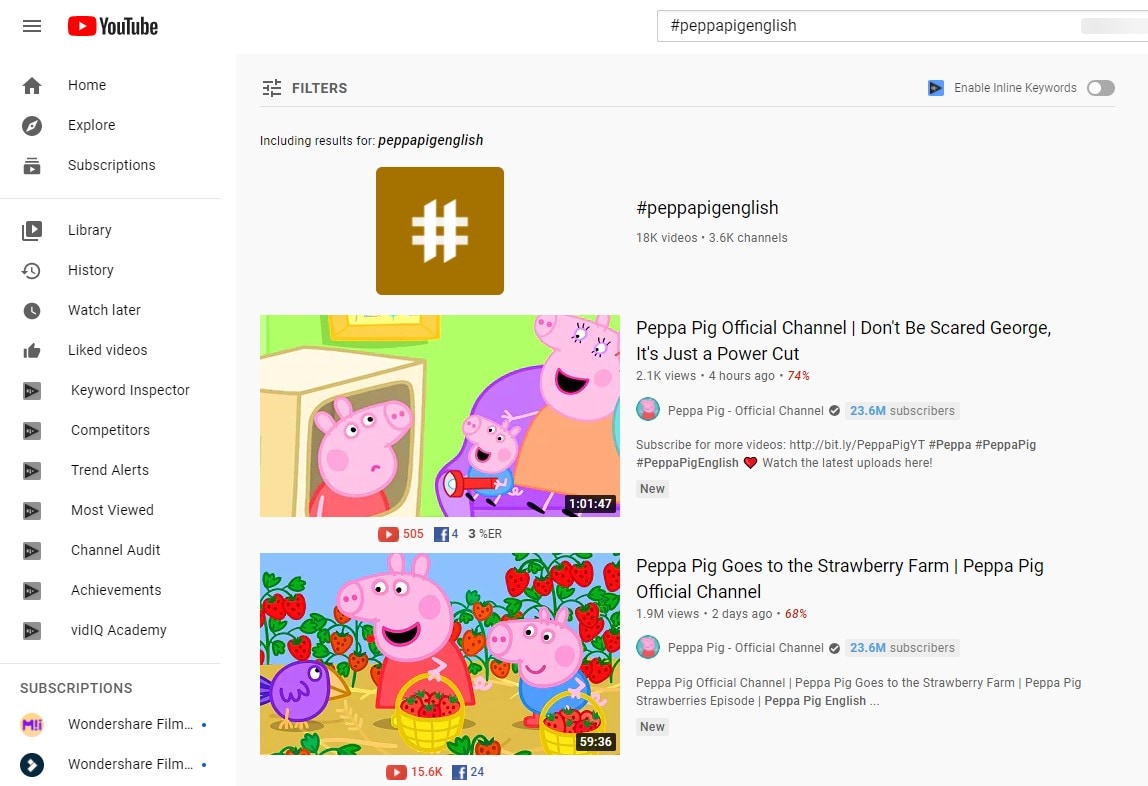The width and height of the screenshot is (1148, 786).
Task: Click first Wondershare Film subscription avatar
Action: click(31, 725)
